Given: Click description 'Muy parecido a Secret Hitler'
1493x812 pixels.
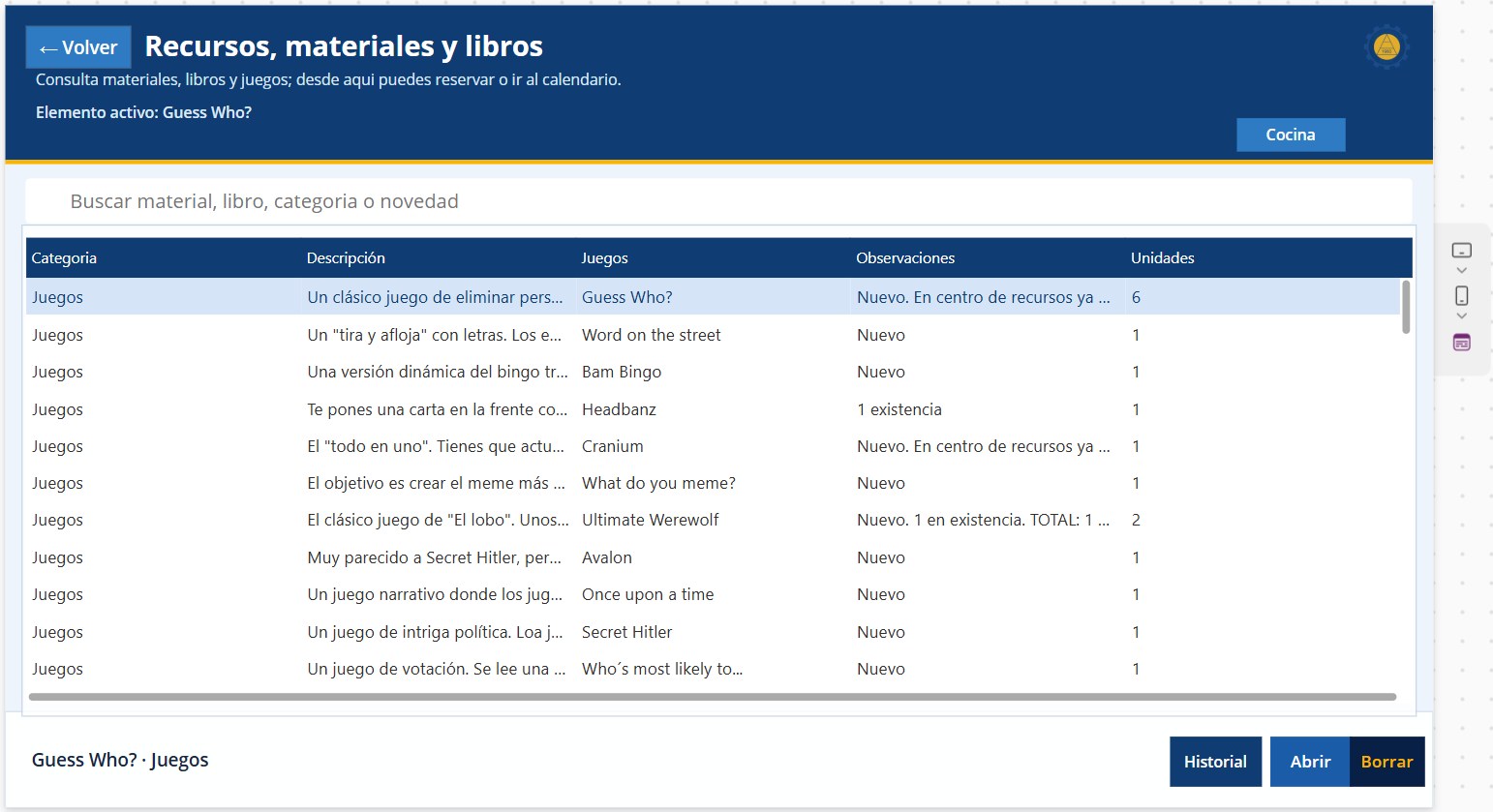Looking at the screenshot, I should [x=435, y=557].
